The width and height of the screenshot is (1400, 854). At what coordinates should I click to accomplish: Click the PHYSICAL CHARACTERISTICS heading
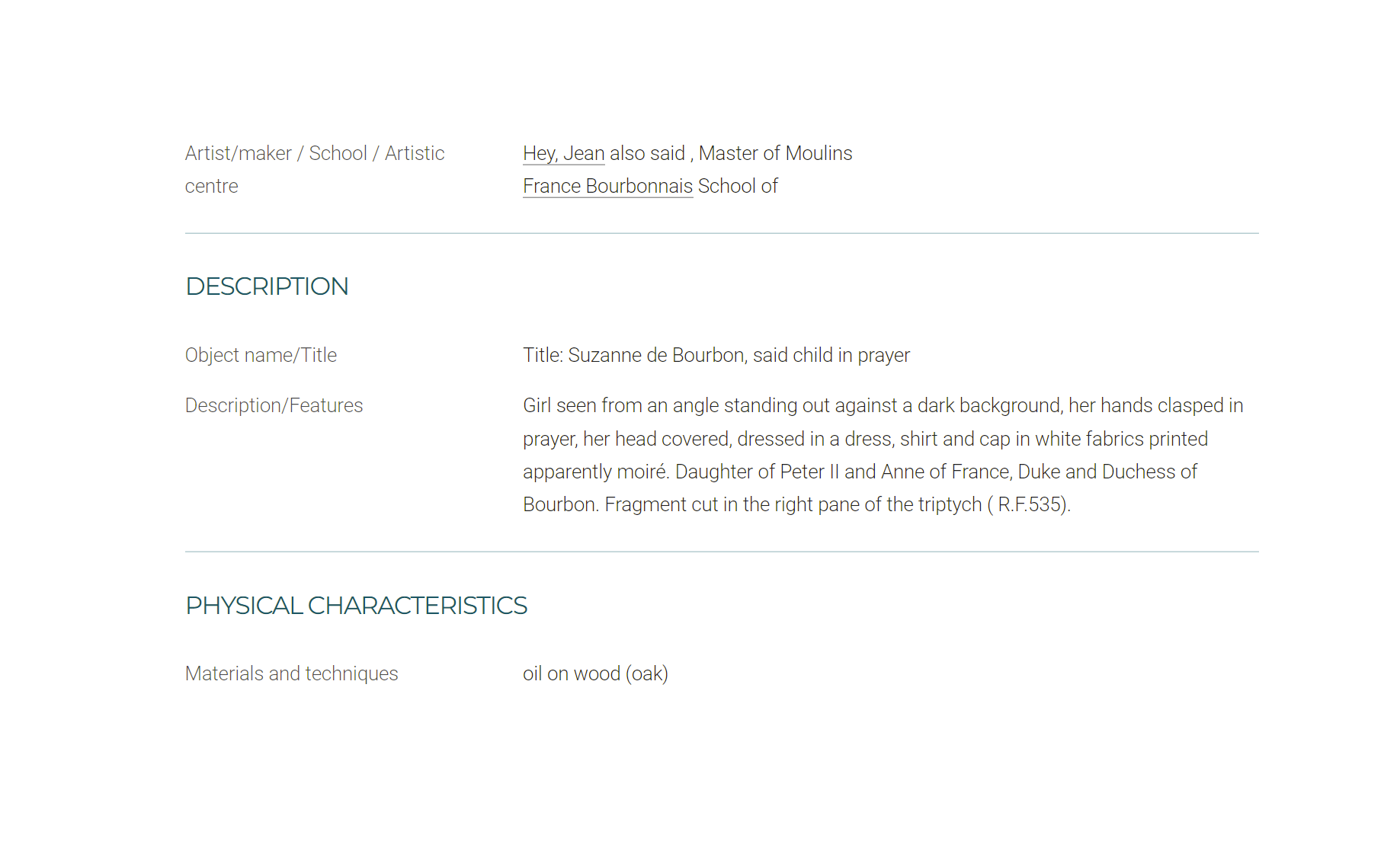[356, 606]
